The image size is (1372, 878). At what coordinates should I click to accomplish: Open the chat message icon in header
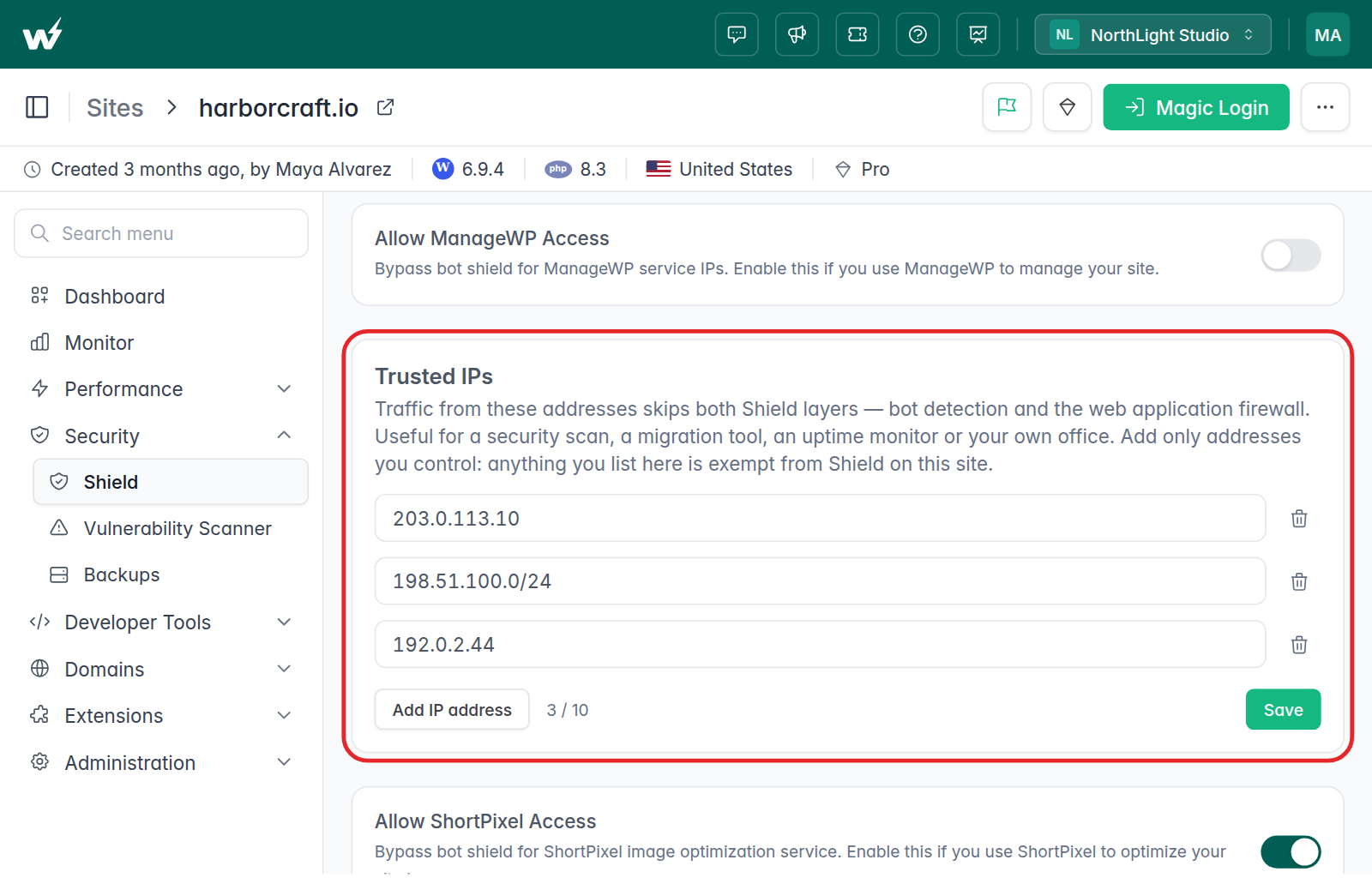click(737, 34)
